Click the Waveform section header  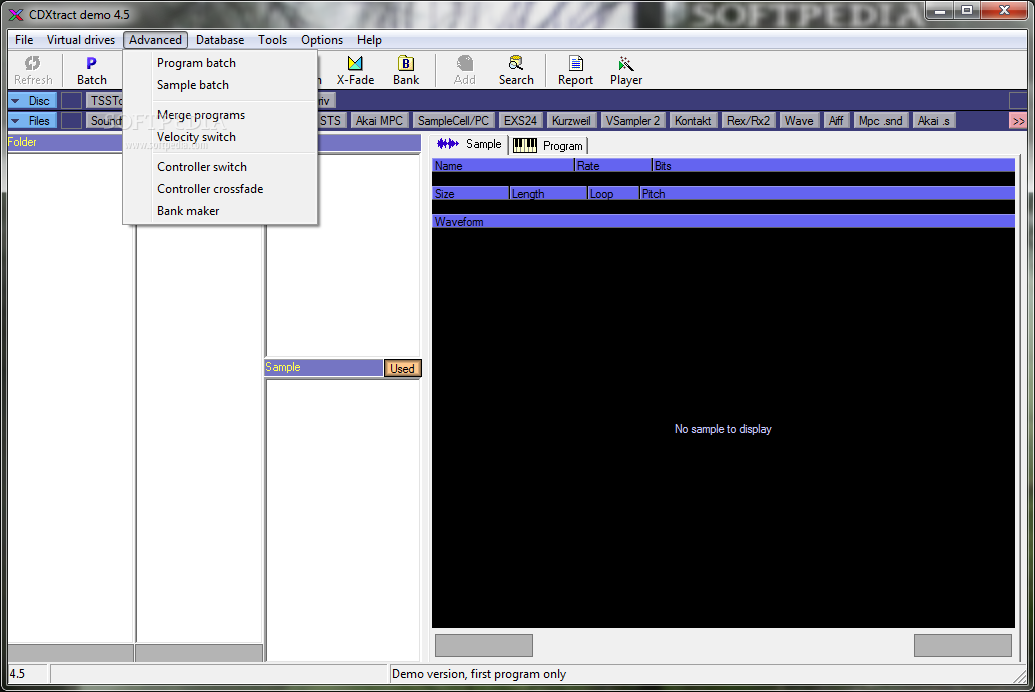[723, 222]
